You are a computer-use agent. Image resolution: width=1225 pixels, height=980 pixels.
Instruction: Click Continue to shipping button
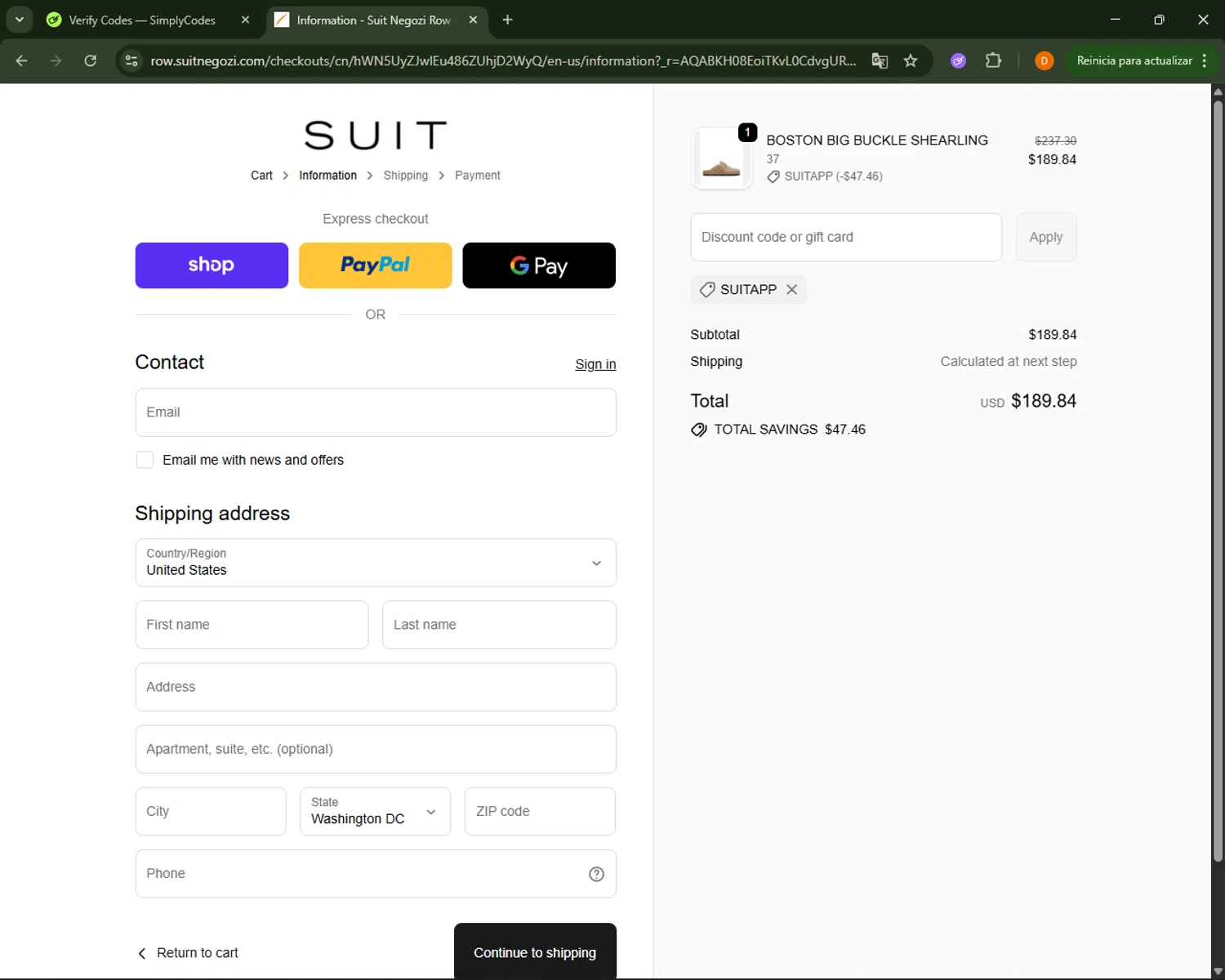tap(535, 951)
